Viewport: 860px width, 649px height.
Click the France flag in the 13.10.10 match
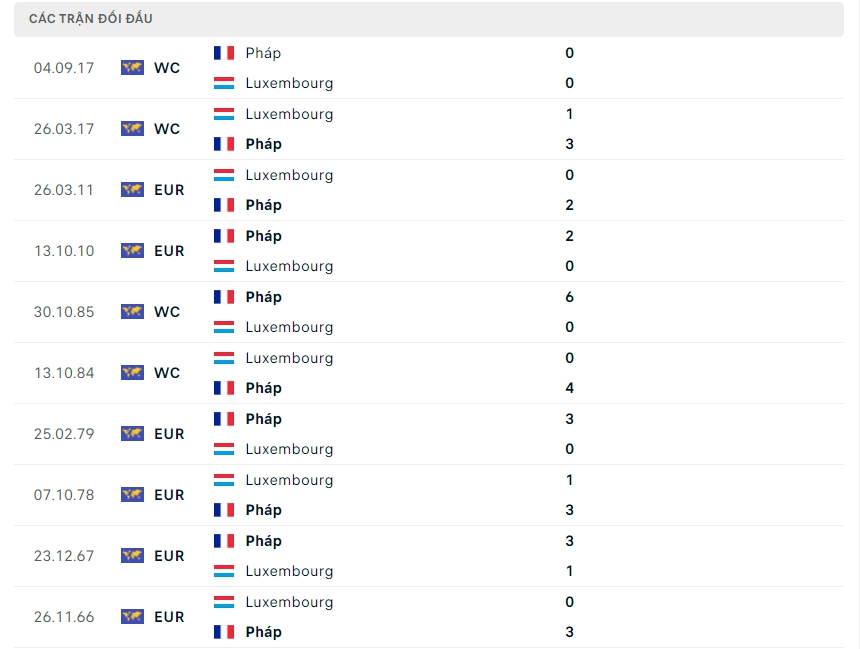(x=224, y=236)
